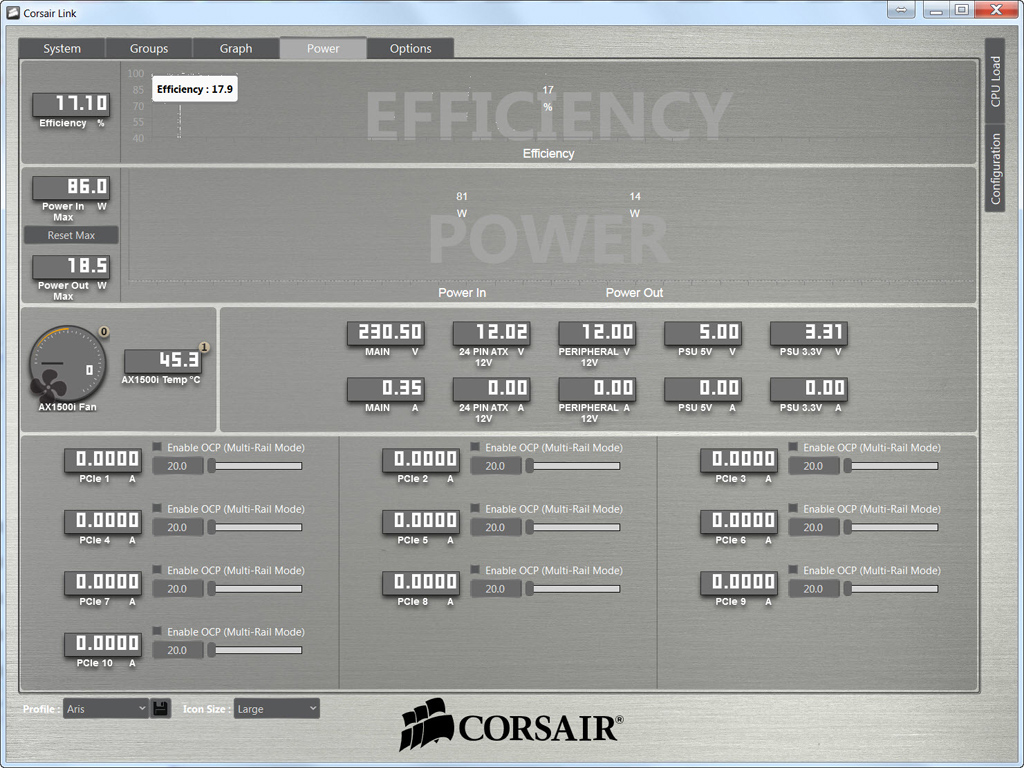
Task: Check Enable OCP for PCIe 9
Action: pyautogui.click(x=793, y=569)
